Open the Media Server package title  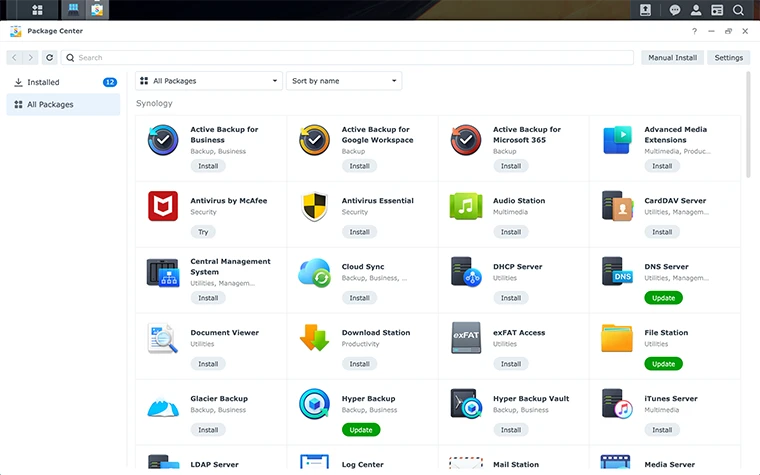click(669, 464)
